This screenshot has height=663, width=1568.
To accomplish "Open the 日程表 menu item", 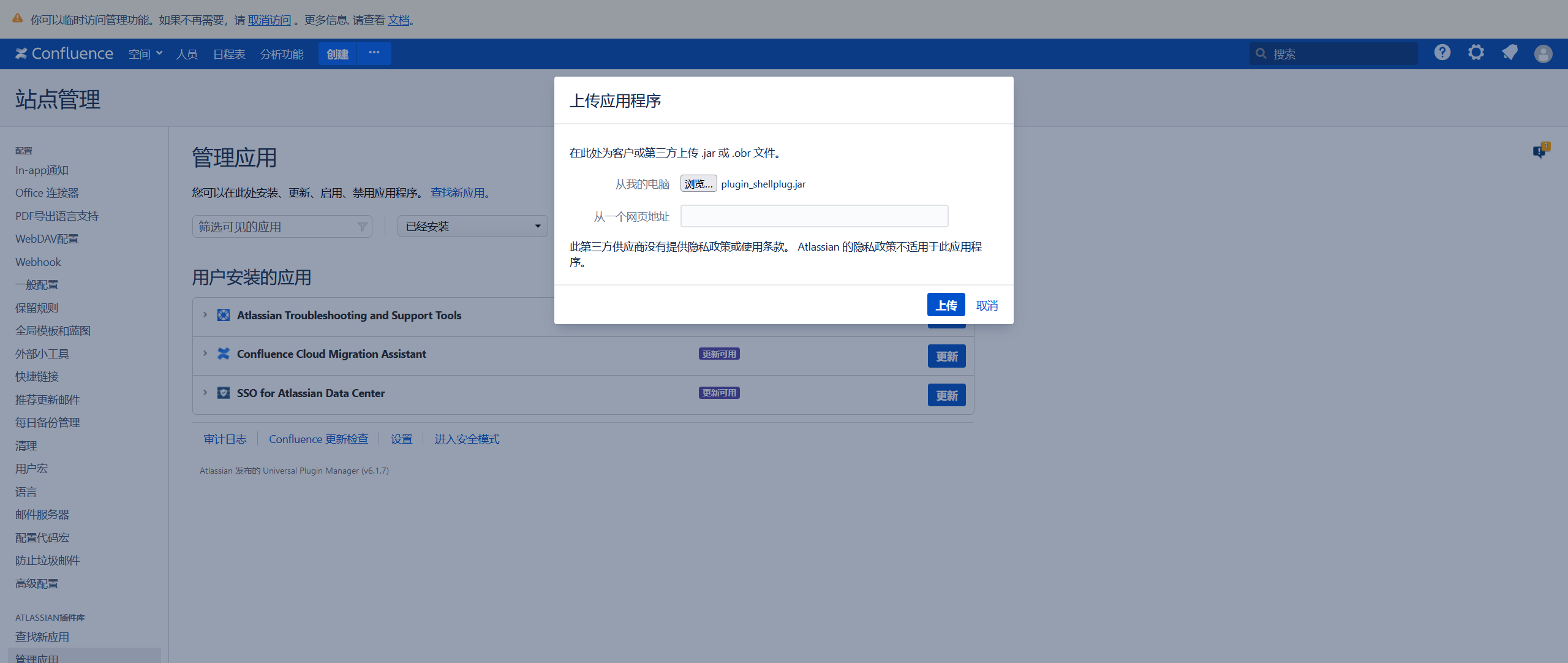I will coord(229,54).
